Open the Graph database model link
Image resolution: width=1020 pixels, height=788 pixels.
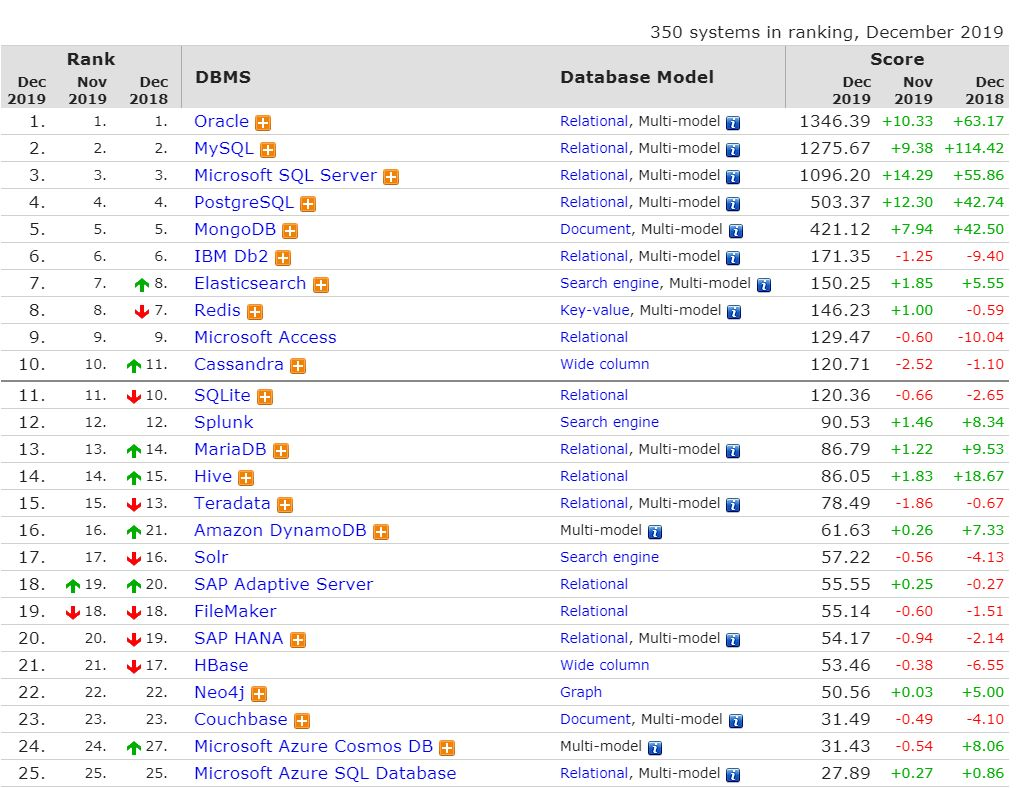point(581,692)
